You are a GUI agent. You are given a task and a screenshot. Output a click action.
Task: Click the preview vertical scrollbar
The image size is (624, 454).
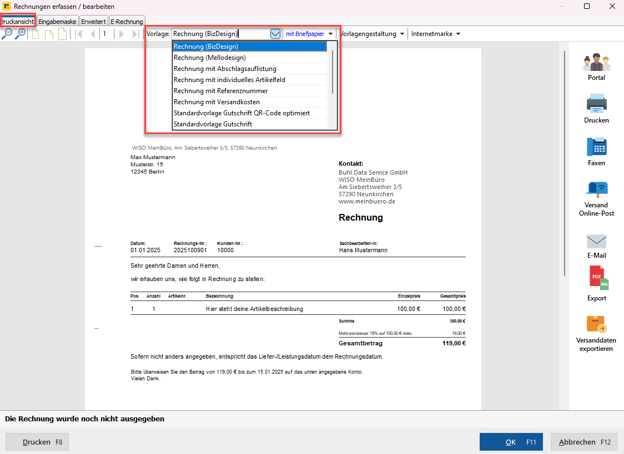(564, 163)
